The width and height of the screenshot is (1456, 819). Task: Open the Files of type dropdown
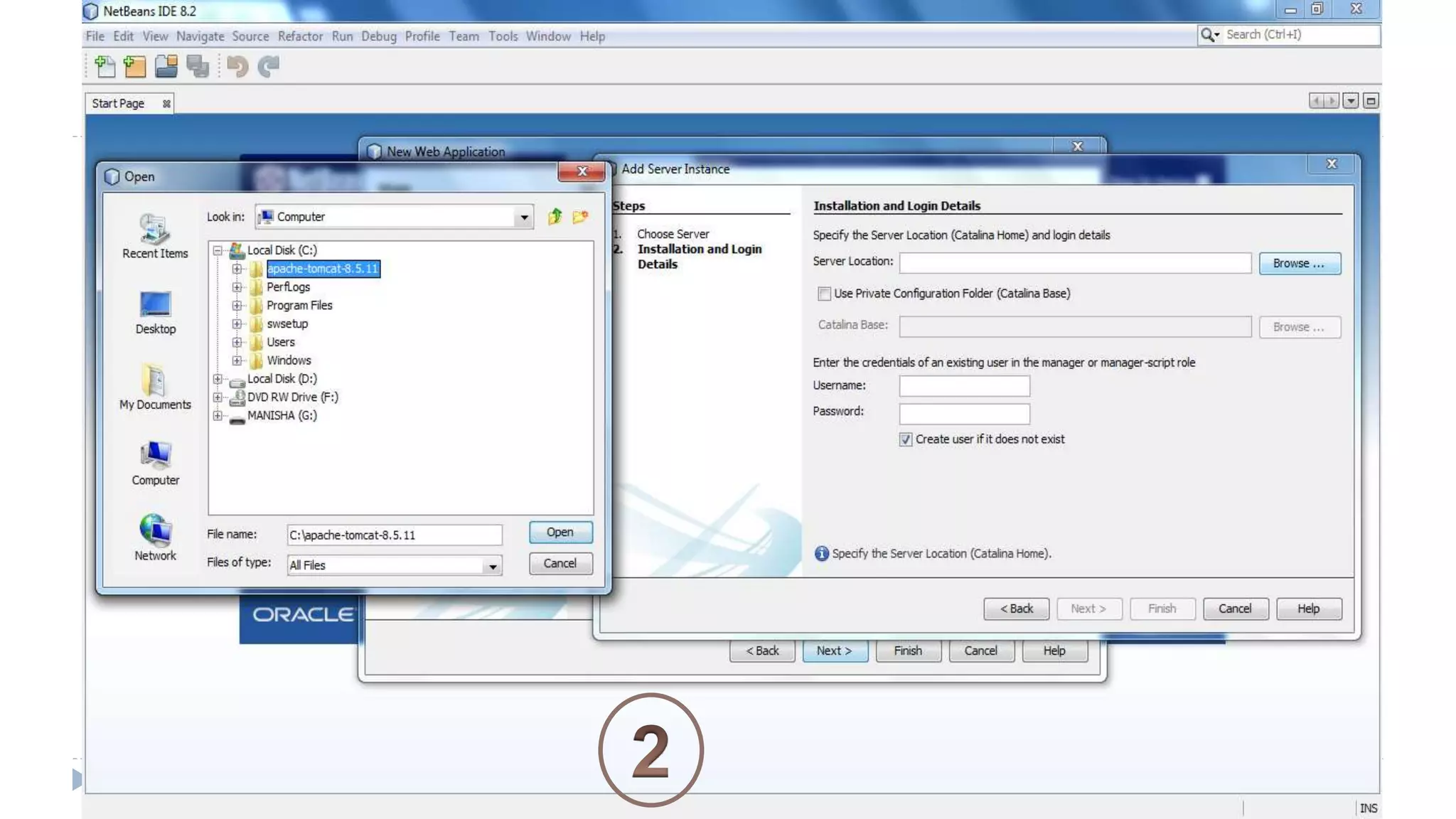492,566
